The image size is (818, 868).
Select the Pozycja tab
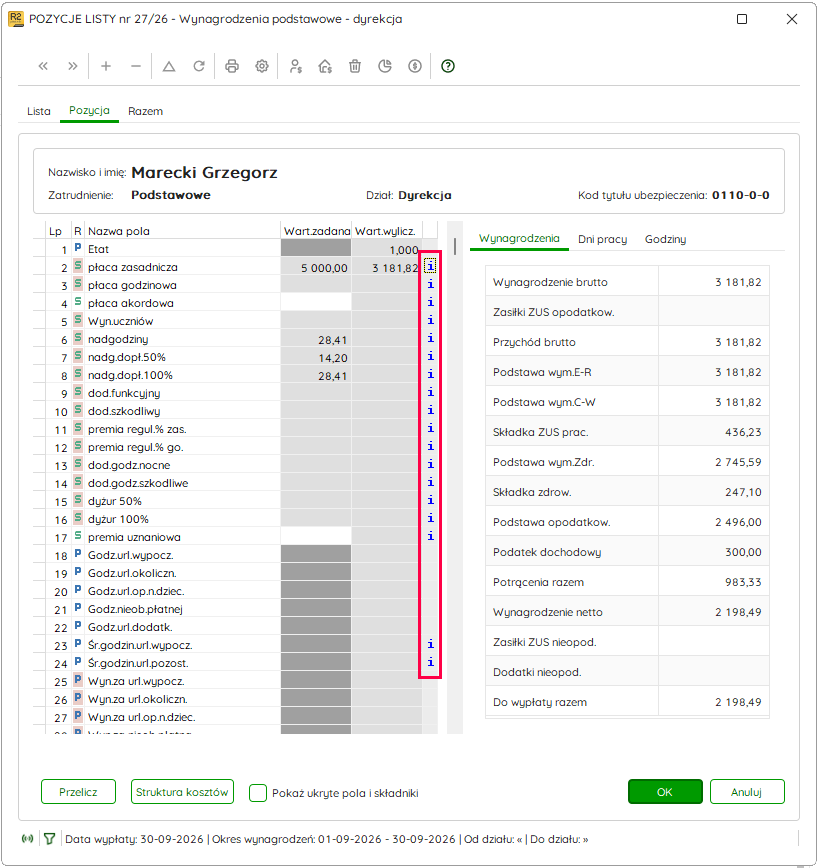tap(89, 111)
